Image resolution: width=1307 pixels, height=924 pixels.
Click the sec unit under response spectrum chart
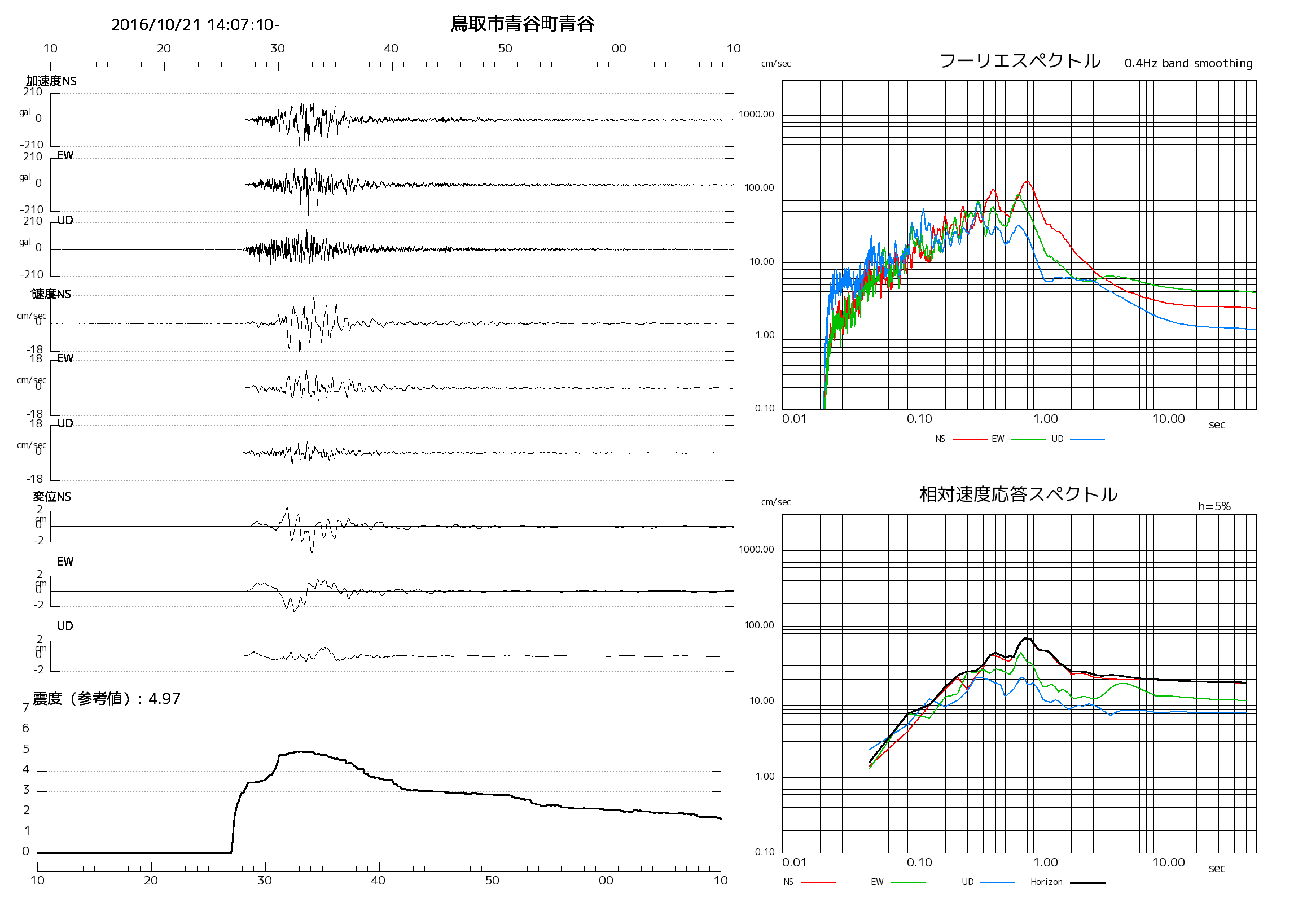pos(1217,868)
